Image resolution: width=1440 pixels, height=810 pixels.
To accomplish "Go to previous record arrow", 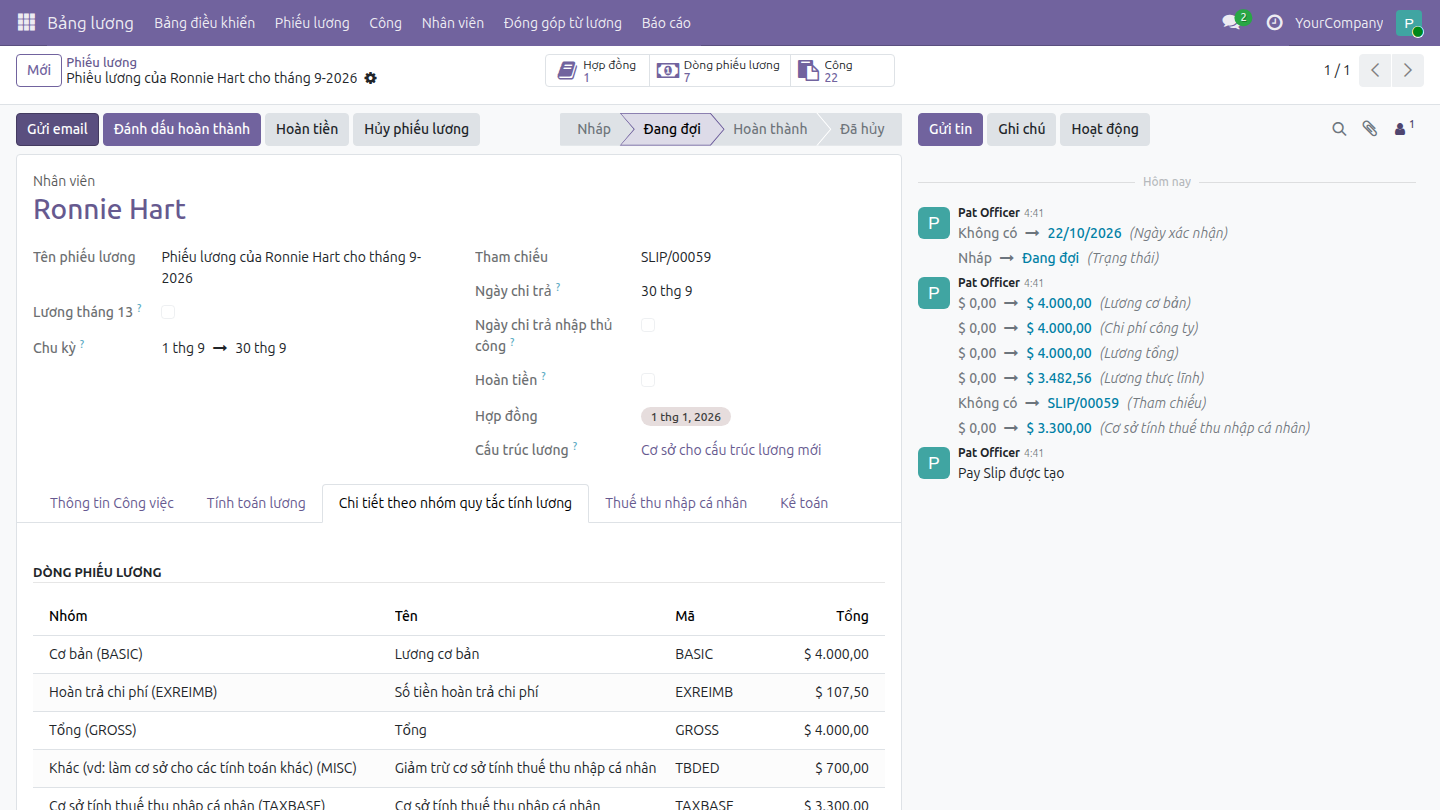I will click(x=1376, y=70).
